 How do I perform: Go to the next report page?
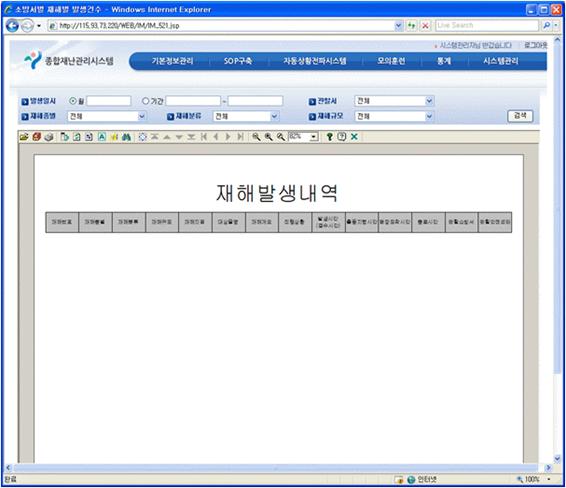[228, 137]
